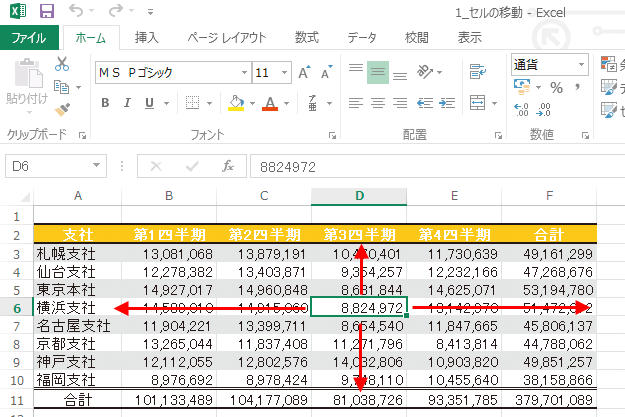Click the Save icon in quick access toolbar
This screenshot has width=625, height=417.
pos(47,11)
